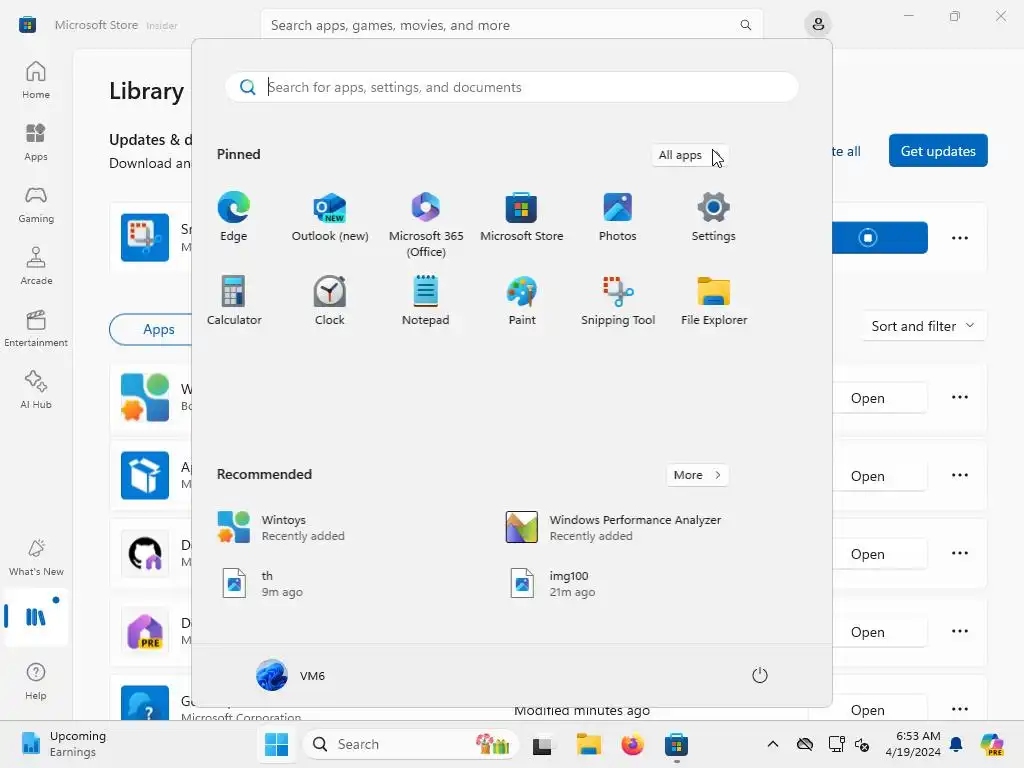Click Windows Start button on taskbar
The height and width of the screenshot is (768, 1024).
[276, 744]
